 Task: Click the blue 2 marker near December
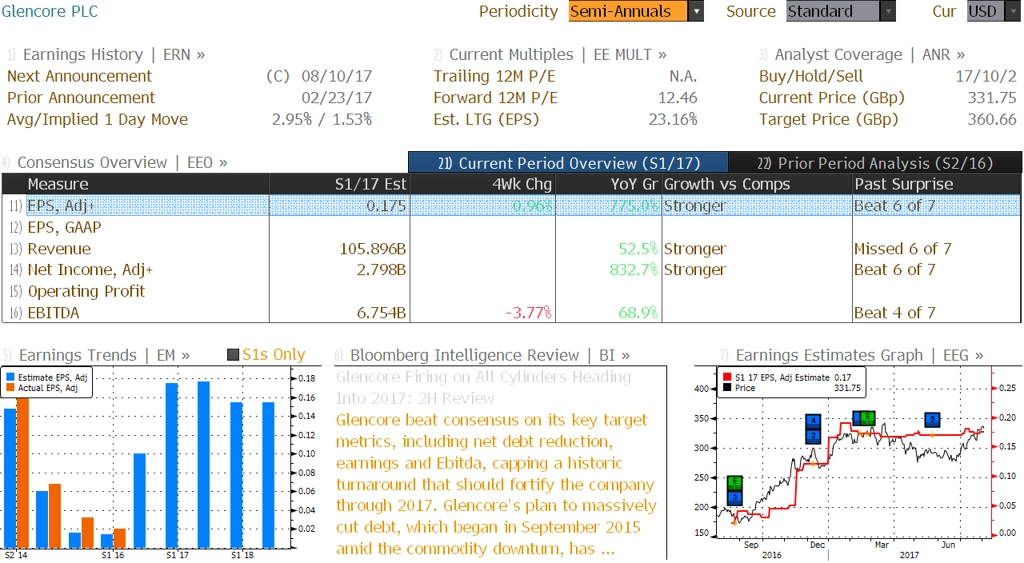click(813, 436)
